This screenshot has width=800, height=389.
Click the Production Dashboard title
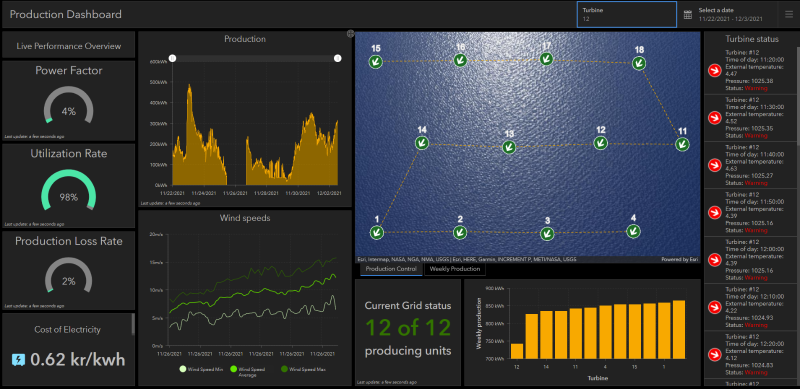[x=66, y=14]
